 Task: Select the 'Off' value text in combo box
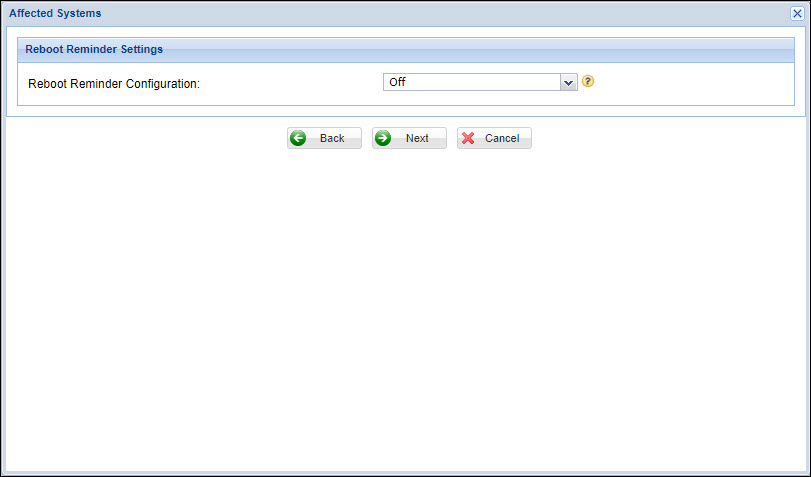pyautogui.click(x=398, y=82)
